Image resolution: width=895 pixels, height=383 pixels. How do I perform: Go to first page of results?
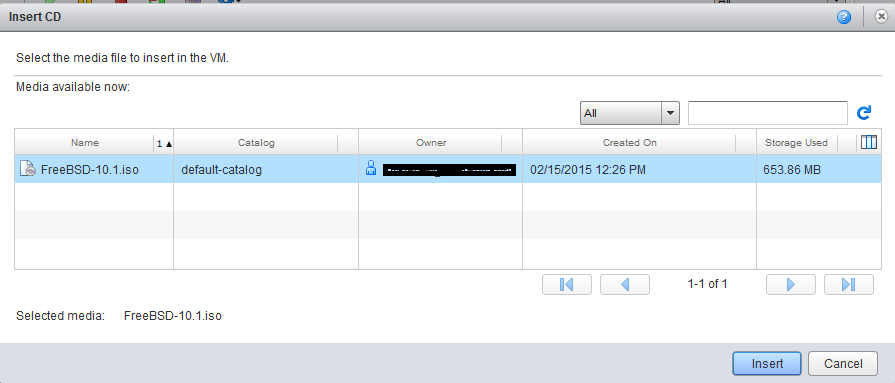coord(567,284)
